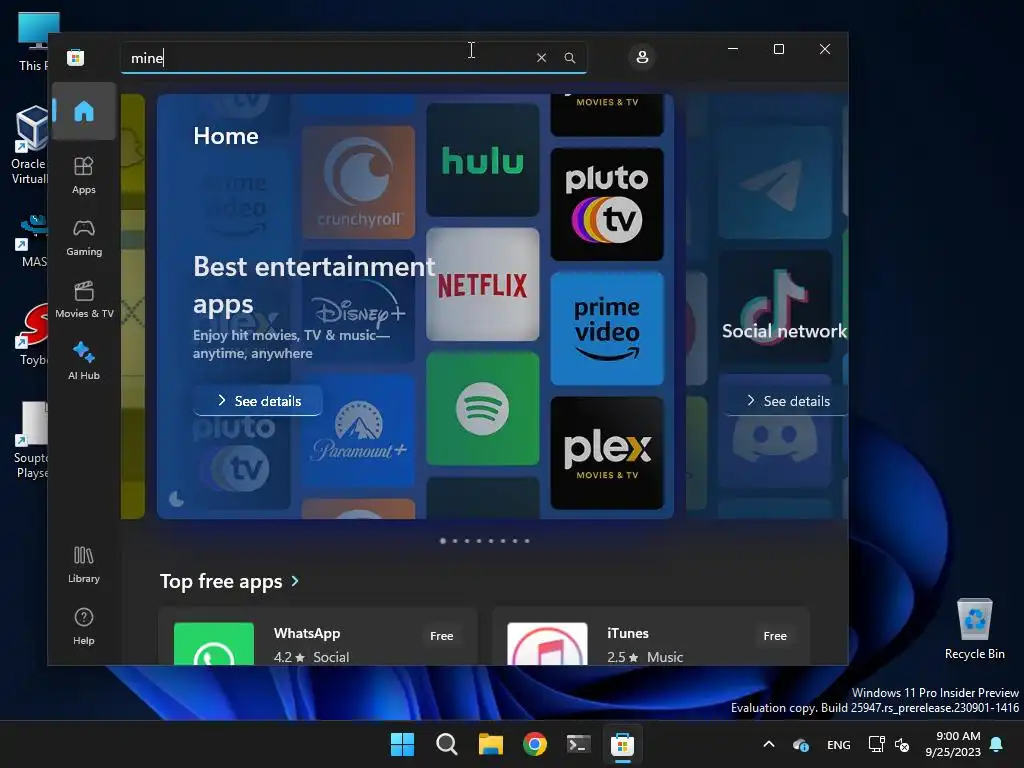Click the Hulu tile
The height and width of the screenshot is (768, 1024).
click(x=483, y=160)
